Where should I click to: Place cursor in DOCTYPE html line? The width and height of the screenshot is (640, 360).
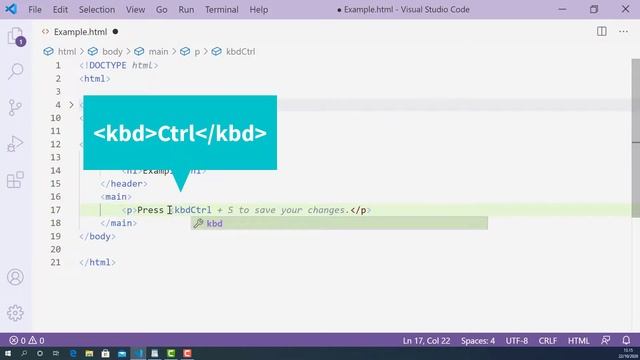(x=119, y=65)
